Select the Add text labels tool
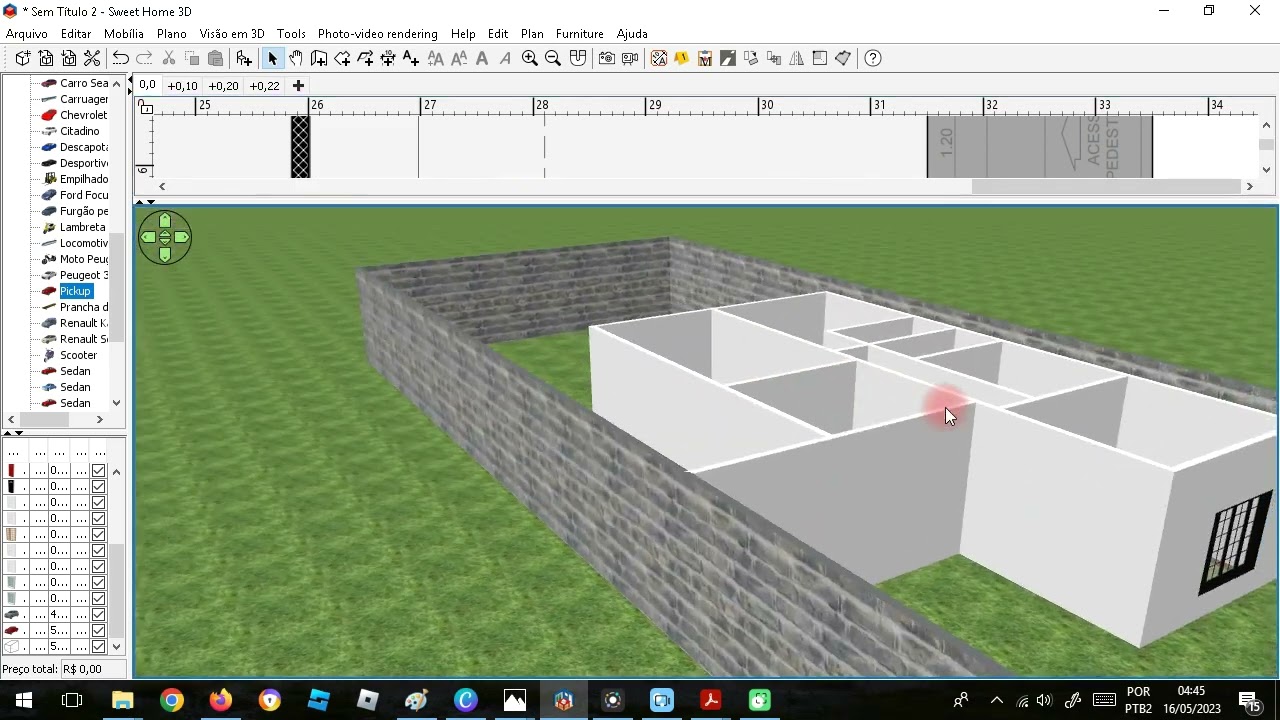The width and height of the screenshot is (1280, 720). click(411, 58)
